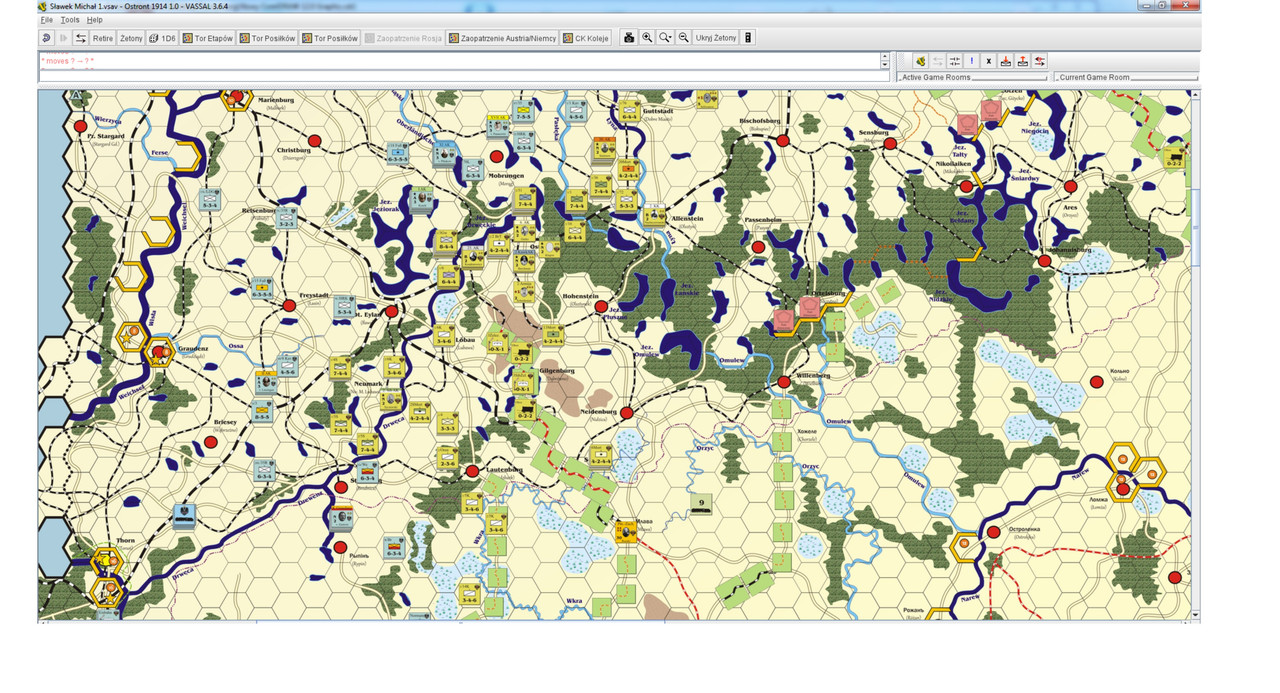Click the Graudenz fortress hex
The width and height of the screenshot is (1280, 693).
coord(159,352)
